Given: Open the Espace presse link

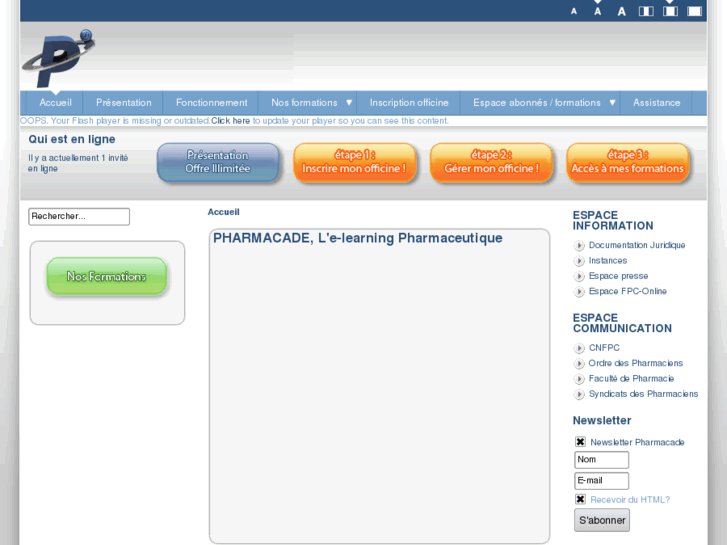Looking at the screenshot, I should tap(618, 276).
